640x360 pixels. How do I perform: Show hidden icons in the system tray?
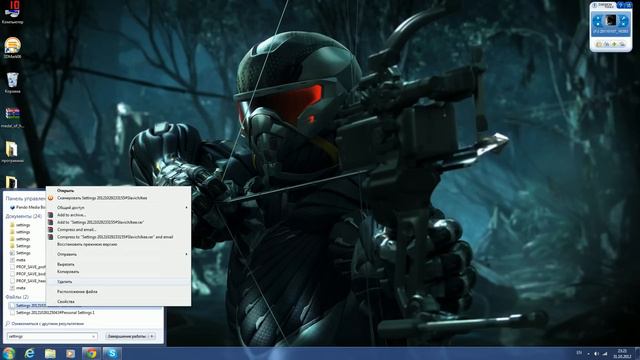(588, 353)
